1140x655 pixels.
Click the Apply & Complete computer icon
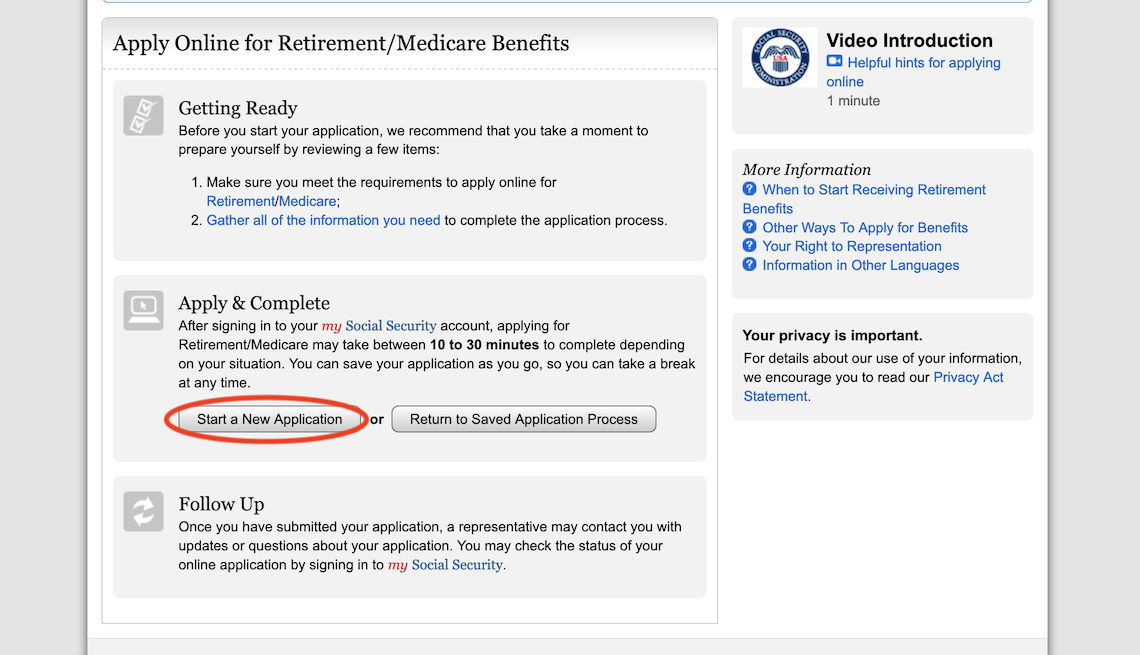tap(143, 310)
